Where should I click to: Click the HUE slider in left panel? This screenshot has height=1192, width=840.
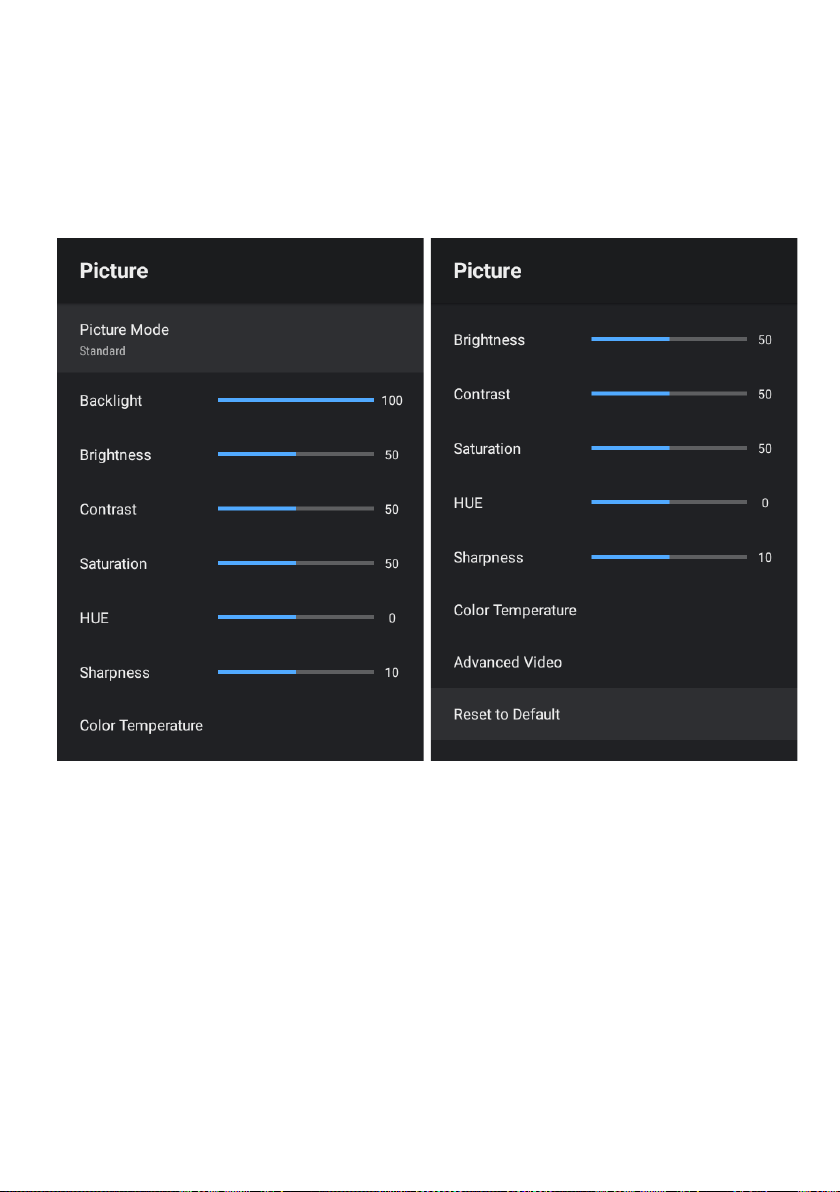point(296,617)
